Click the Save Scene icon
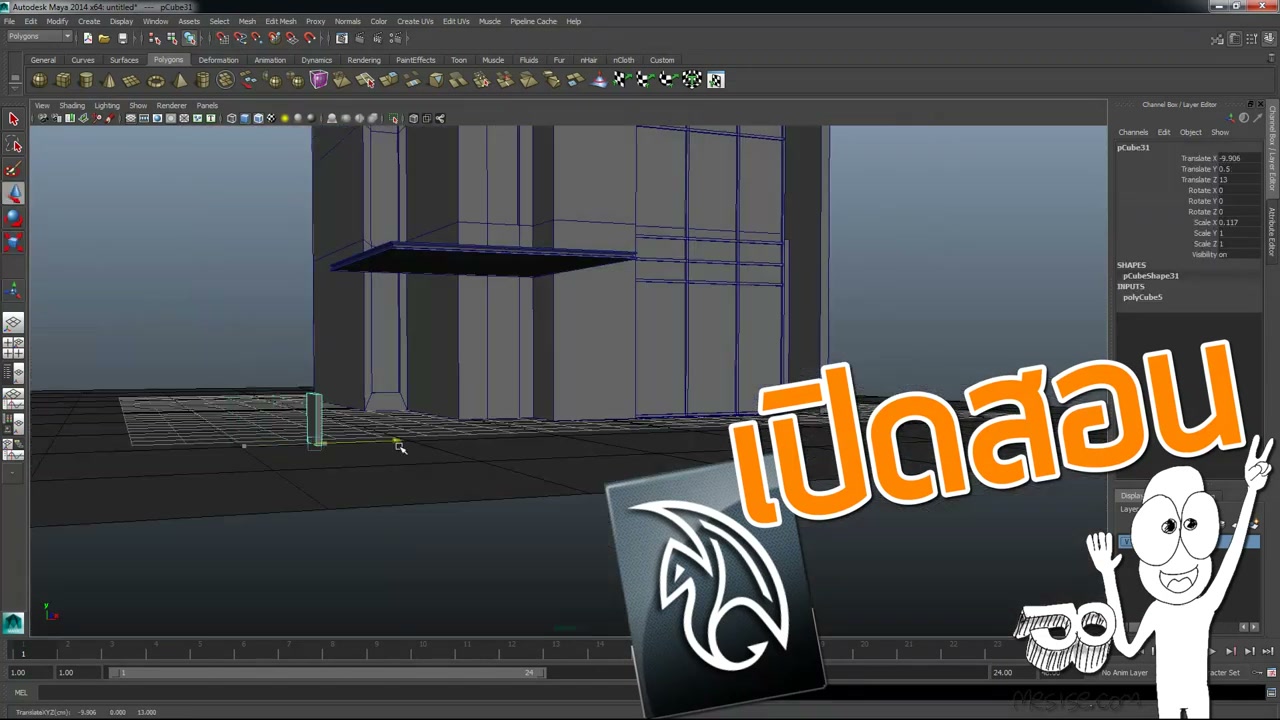This screenshot has height=720, width=1280. [122, 38]
